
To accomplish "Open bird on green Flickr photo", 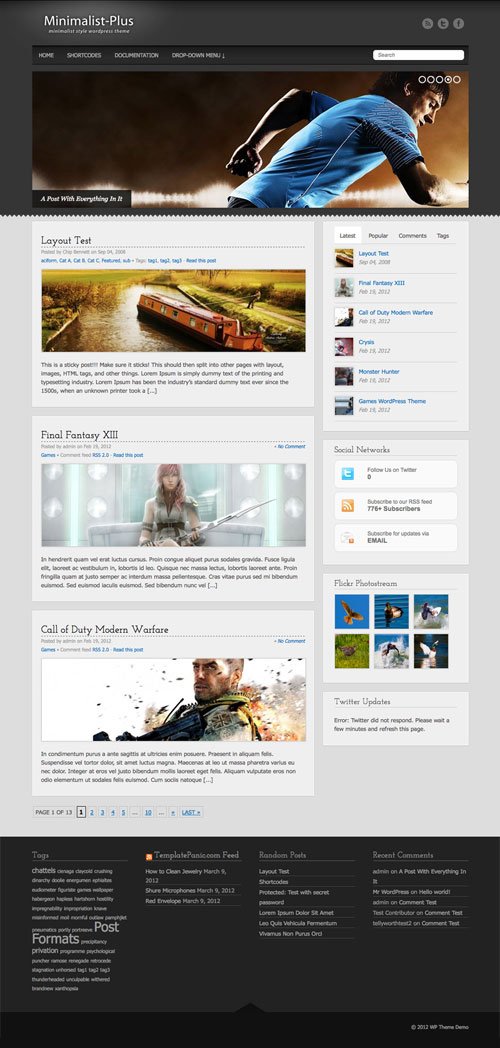I will 352,651.
